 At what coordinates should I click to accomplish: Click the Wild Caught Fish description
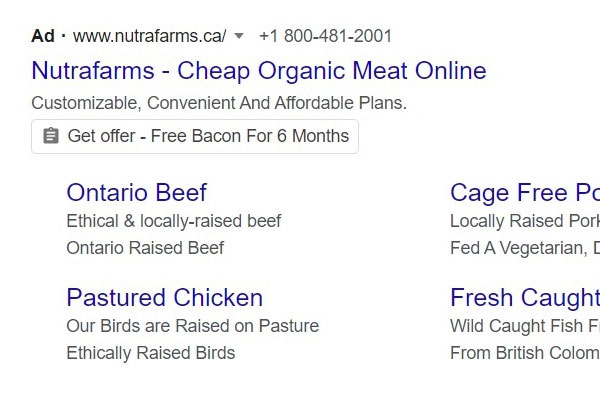coord(524,326)
